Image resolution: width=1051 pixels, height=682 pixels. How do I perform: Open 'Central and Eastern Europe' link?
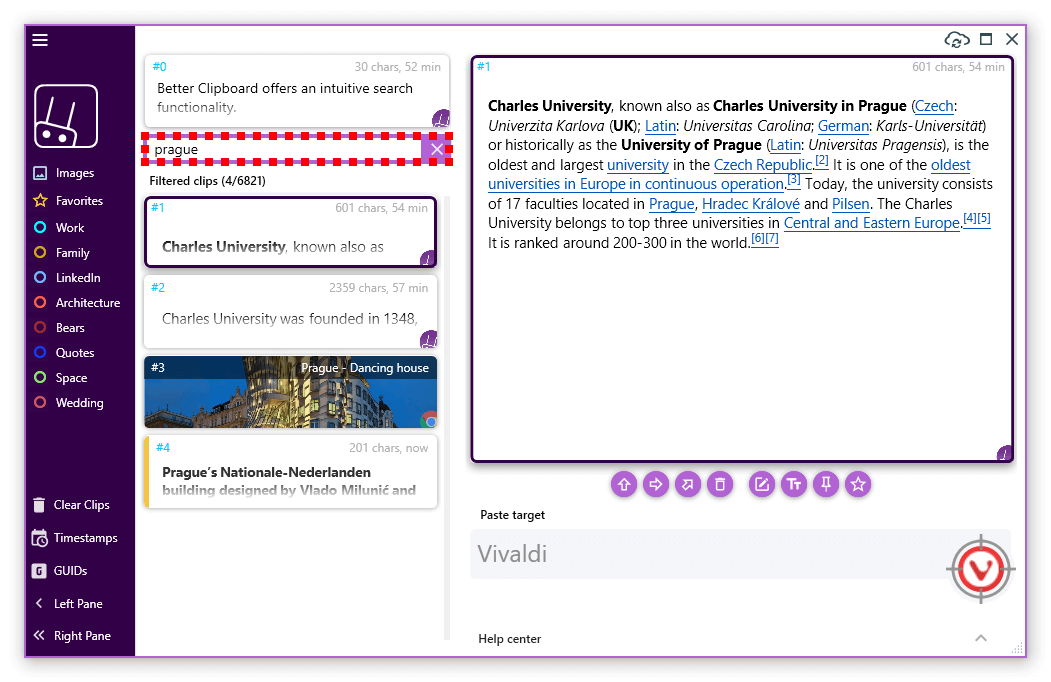[x=872, y=223]
